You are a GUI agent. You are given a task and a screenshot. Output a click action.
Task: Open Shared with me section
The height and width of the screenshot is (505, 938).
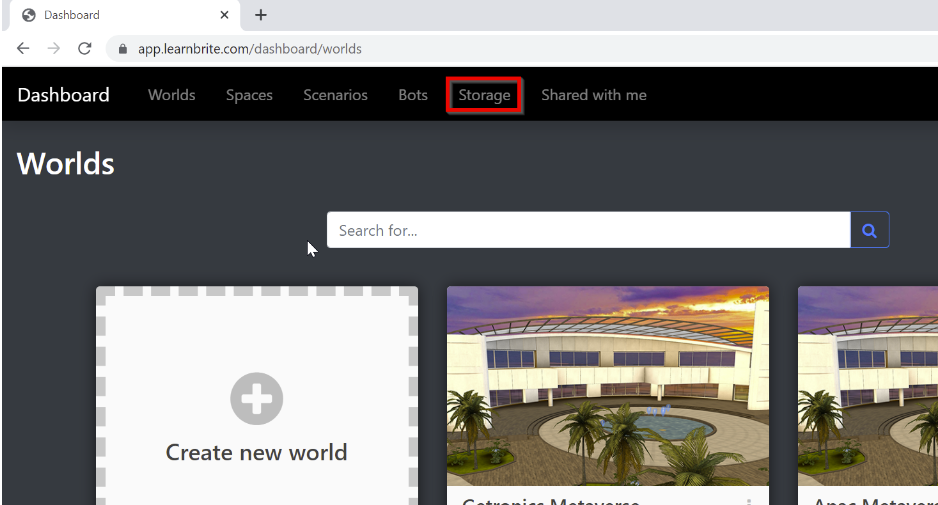coord(593,95)
